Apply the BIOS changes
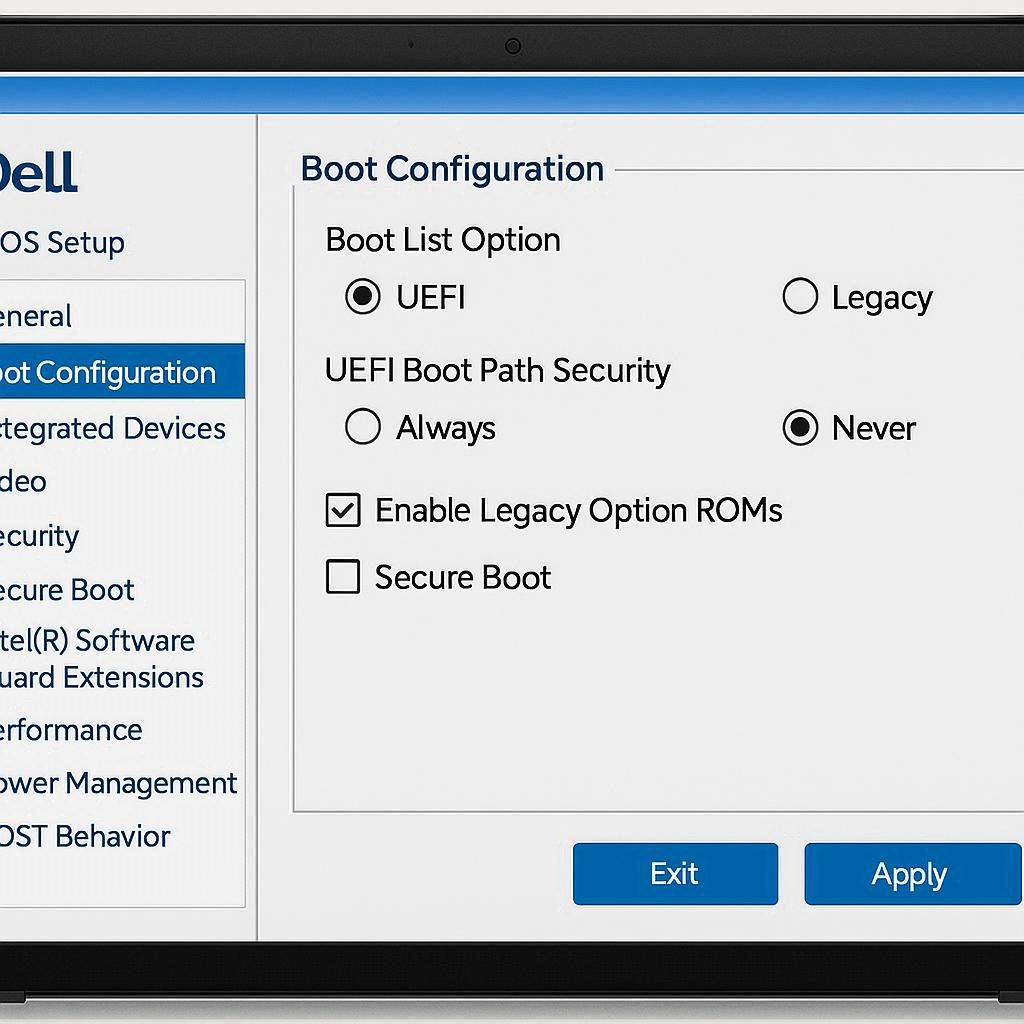Screen dimensions: 1024x1024 point(911,873)
